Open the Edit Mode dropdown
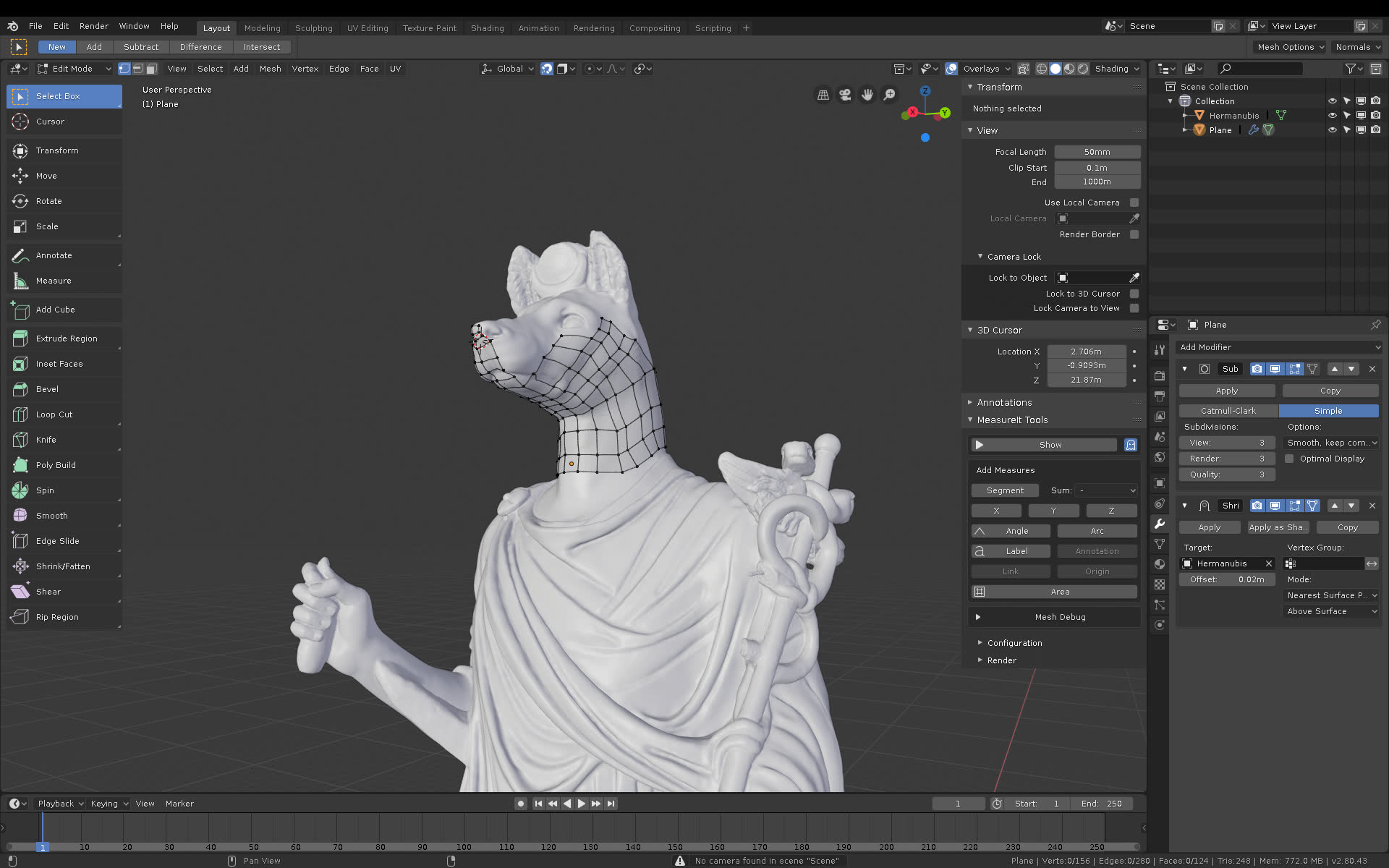Screen dimensions: 1389x868 coord(74,69)
